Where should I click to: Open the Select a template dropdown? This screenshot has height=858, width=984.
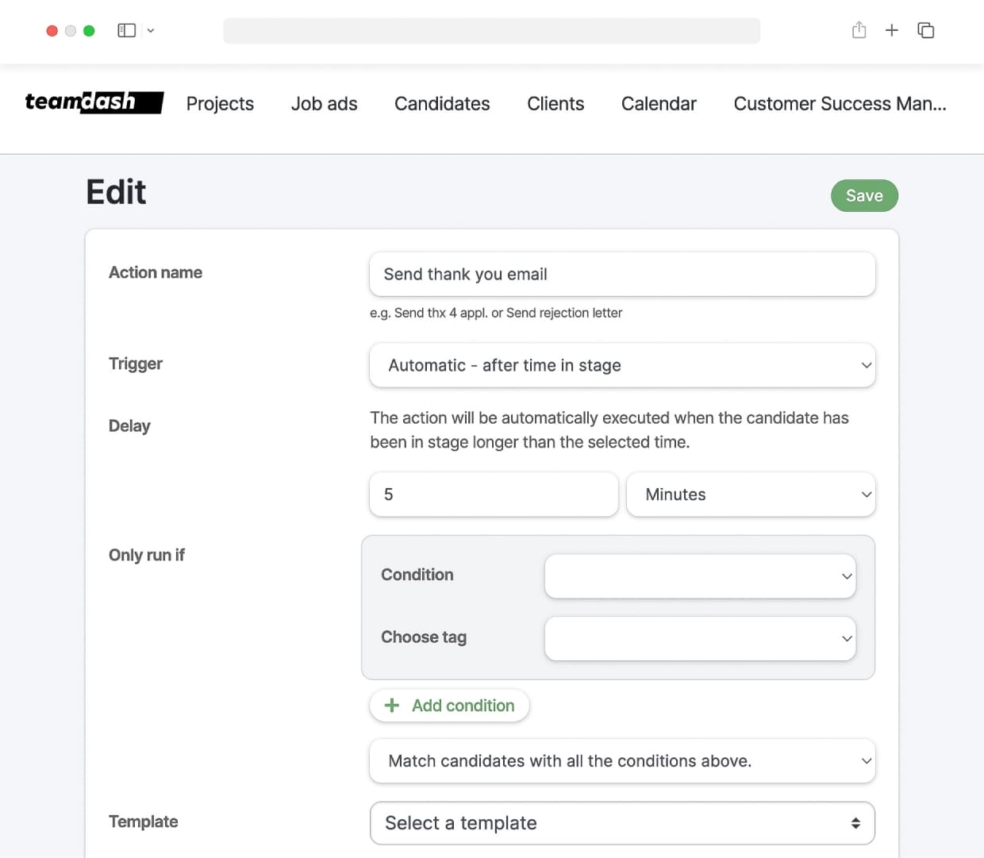622,823
